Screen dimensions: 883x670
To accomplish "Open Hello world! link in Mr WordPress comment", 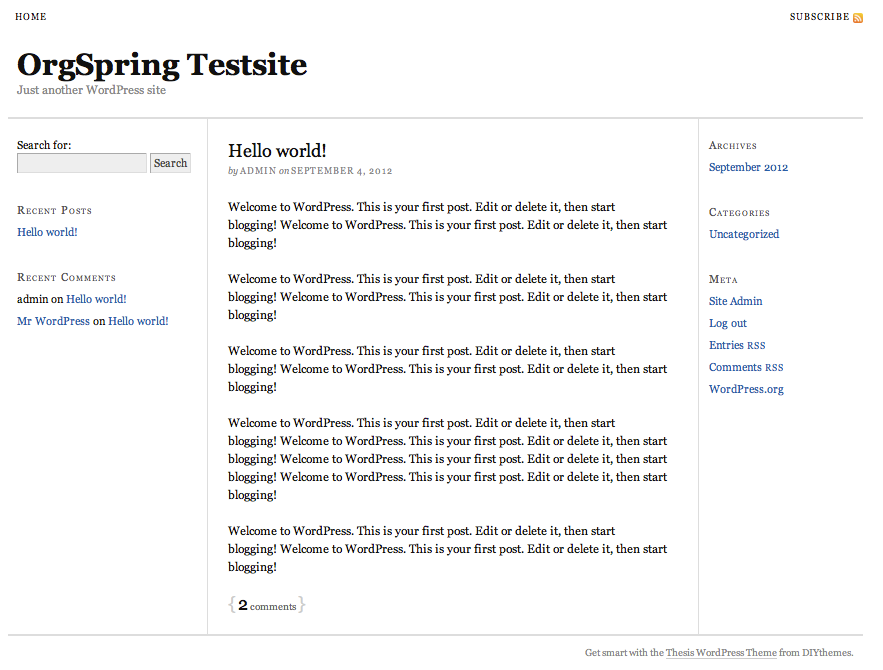I will [138, 321].
